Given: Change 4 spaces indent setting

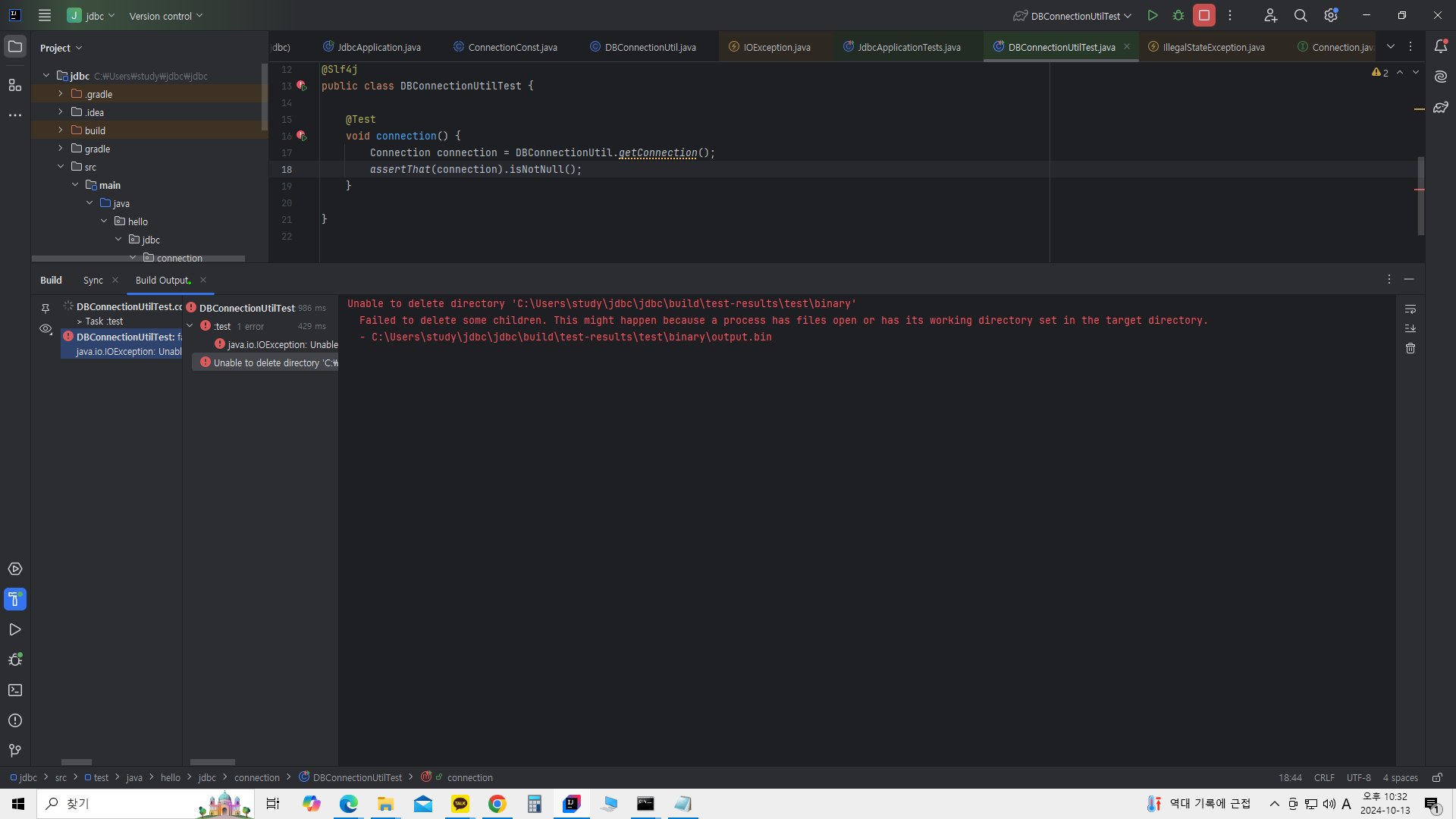Looking at the screenshot, I should [1400, 777].
